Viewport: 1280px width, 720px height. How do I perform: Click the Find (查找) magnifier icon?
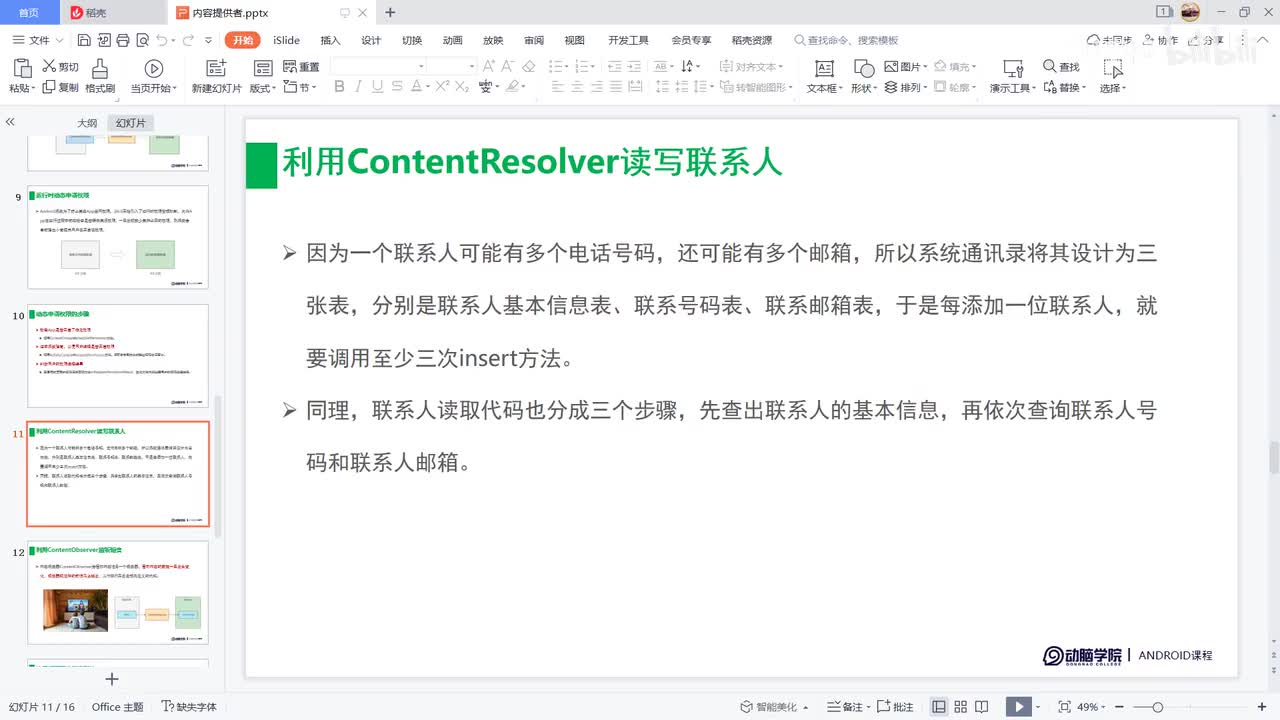click(x=1050, y=66)
